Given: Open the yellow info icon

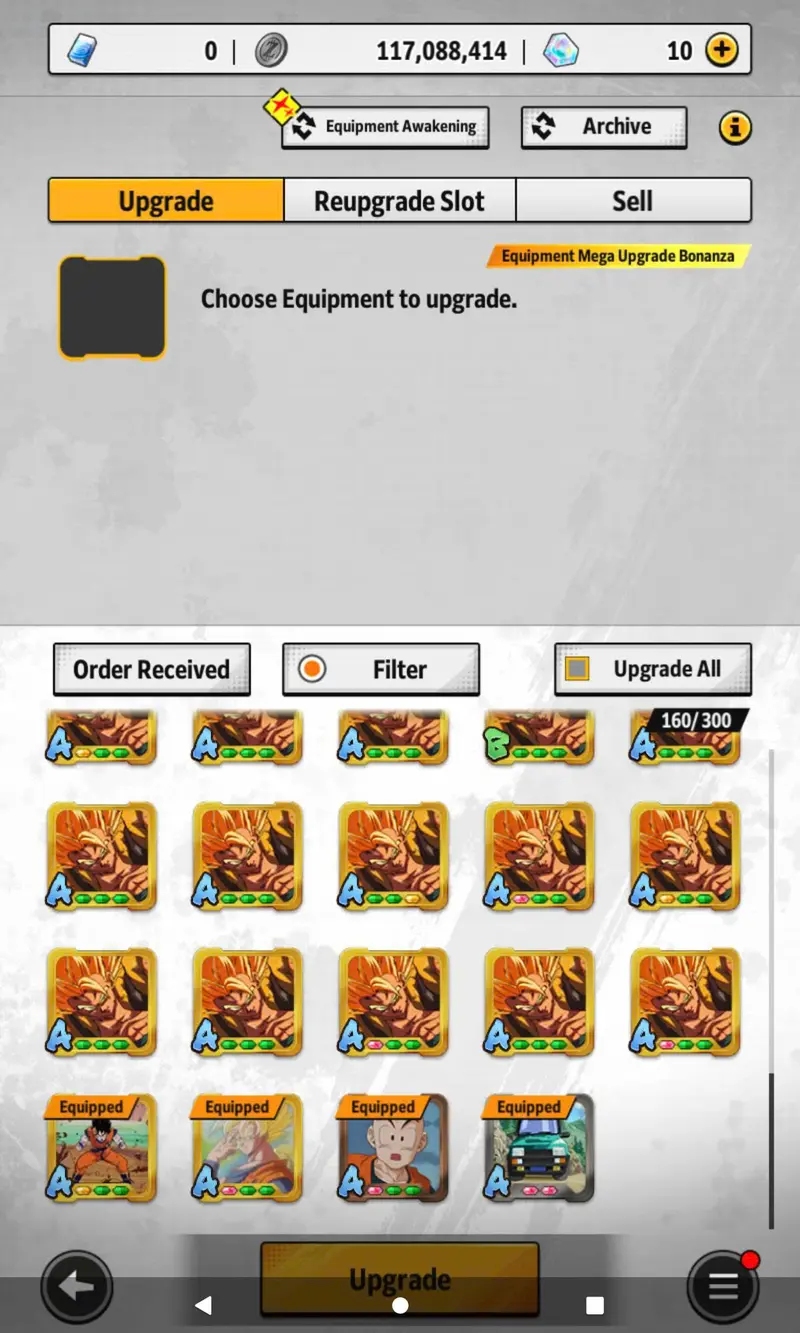Looking at the screenshot, I should tap(735, 127).
